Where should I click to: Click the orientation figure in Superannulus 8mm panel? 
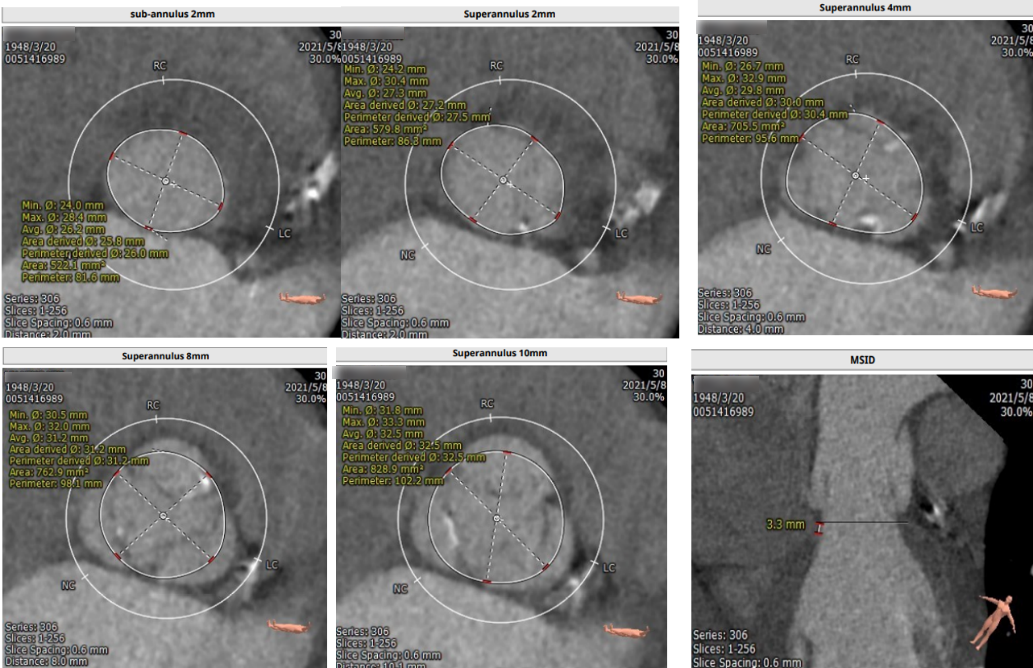(289, 625)
